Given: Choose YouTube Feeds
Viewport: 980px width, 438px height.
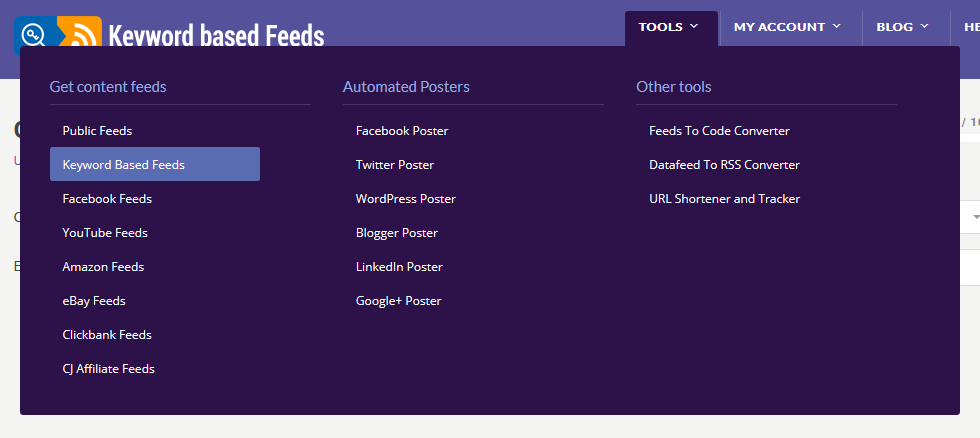Looking at the screenshot, I should (105, 232).
